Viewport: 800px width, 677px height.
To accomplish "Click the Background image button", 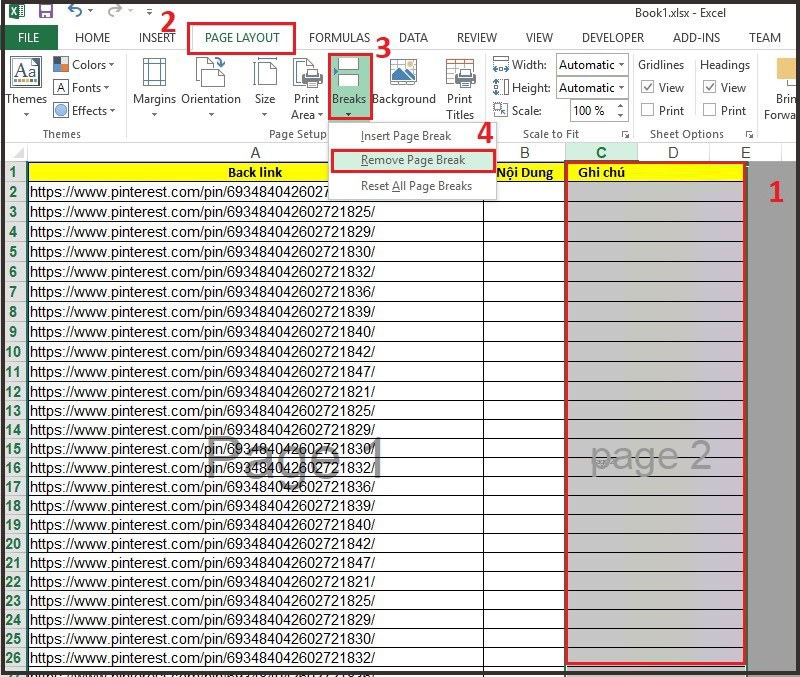I will coord(404,84).
